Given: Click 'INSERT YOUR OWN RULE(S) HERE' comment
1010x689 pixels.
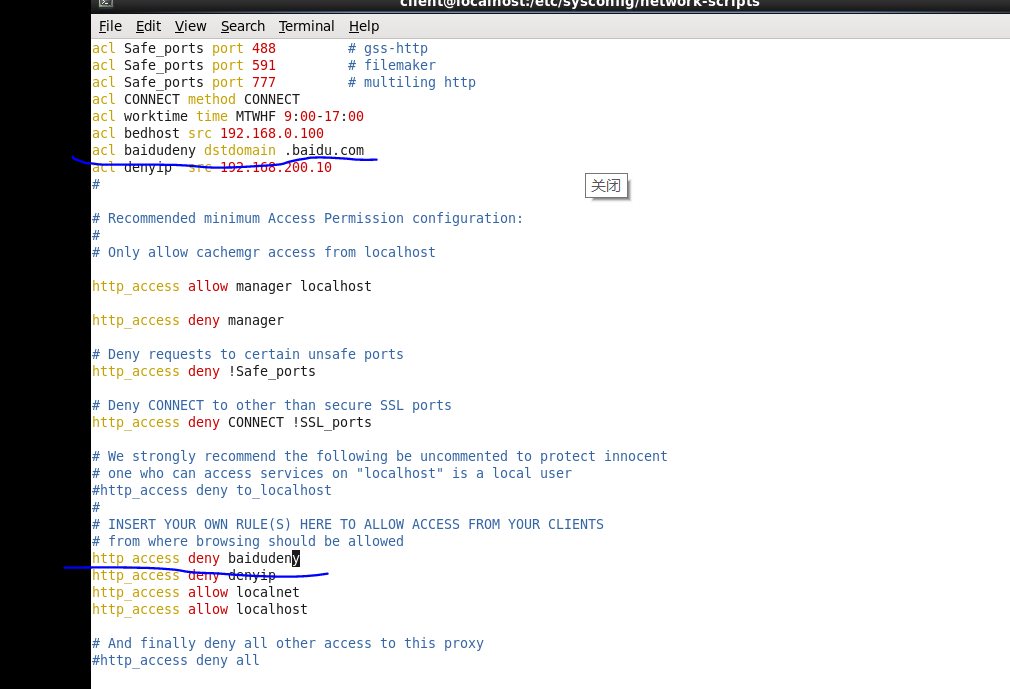Looking at the screenshot, I should 348,525.
